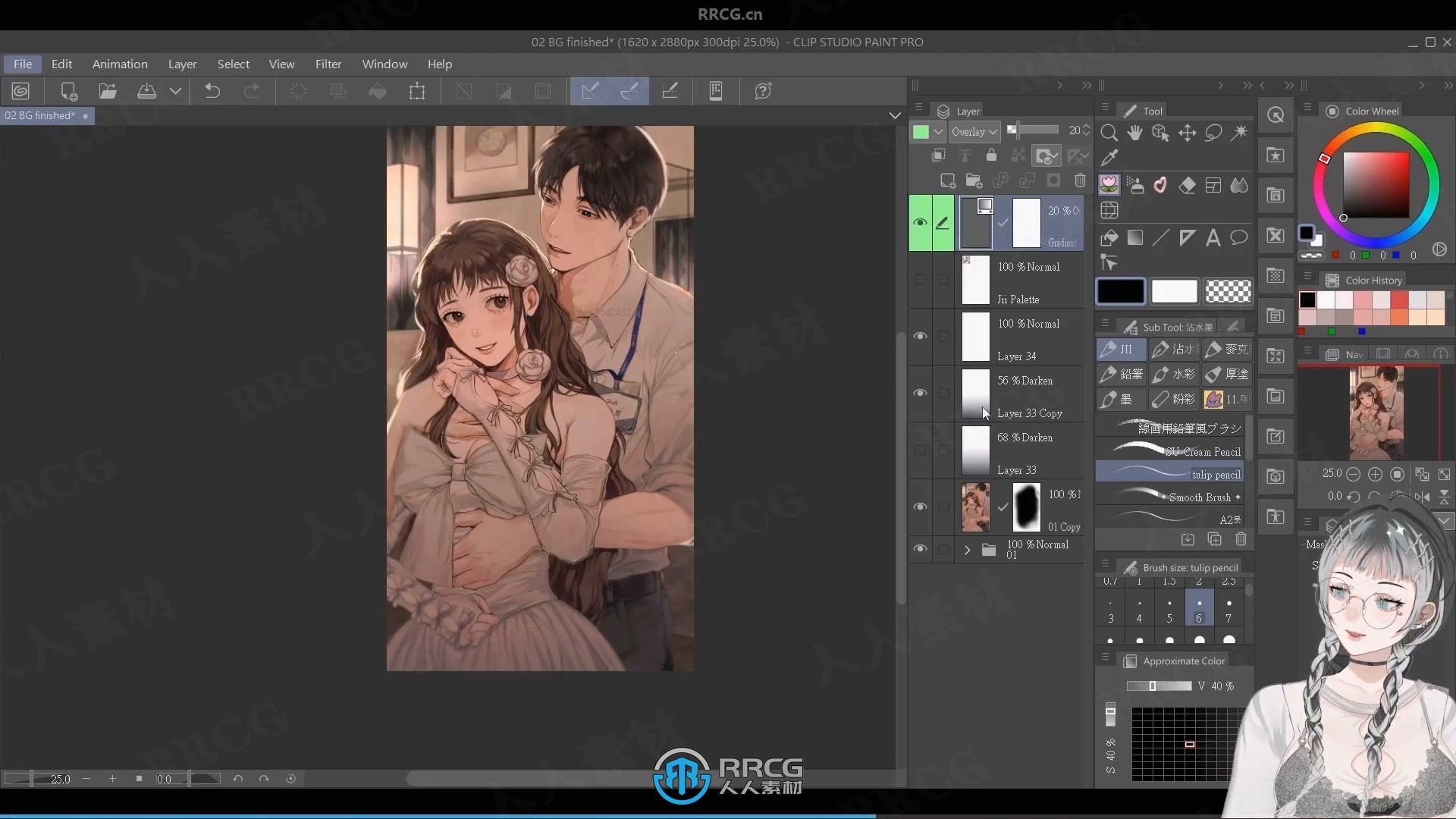Screen dimensions: 1456x819
Task: Open the Filter menu
Action: pos(328,64)
